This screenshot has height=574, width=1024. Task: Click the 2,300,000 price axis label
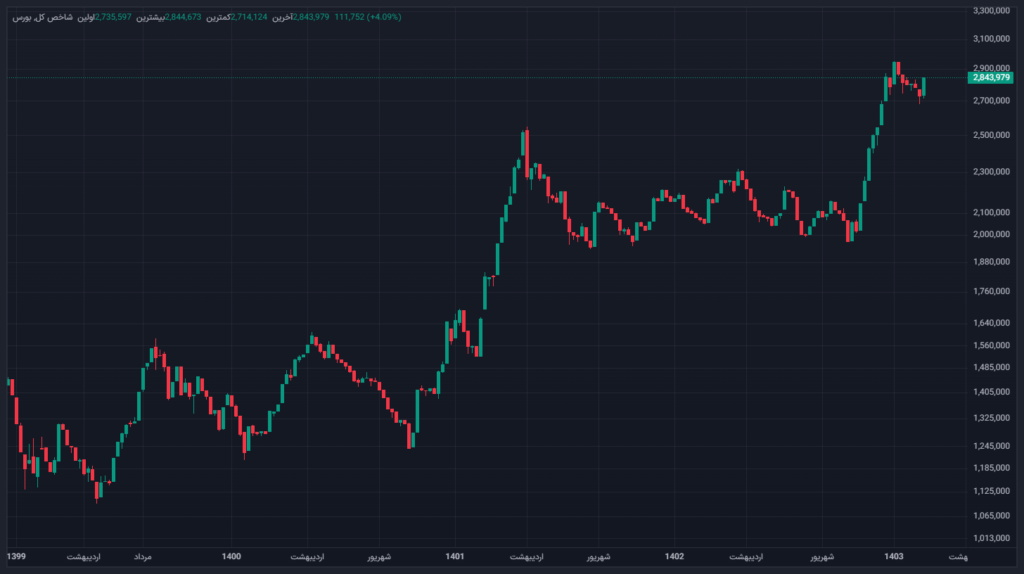tap(991, 172)
